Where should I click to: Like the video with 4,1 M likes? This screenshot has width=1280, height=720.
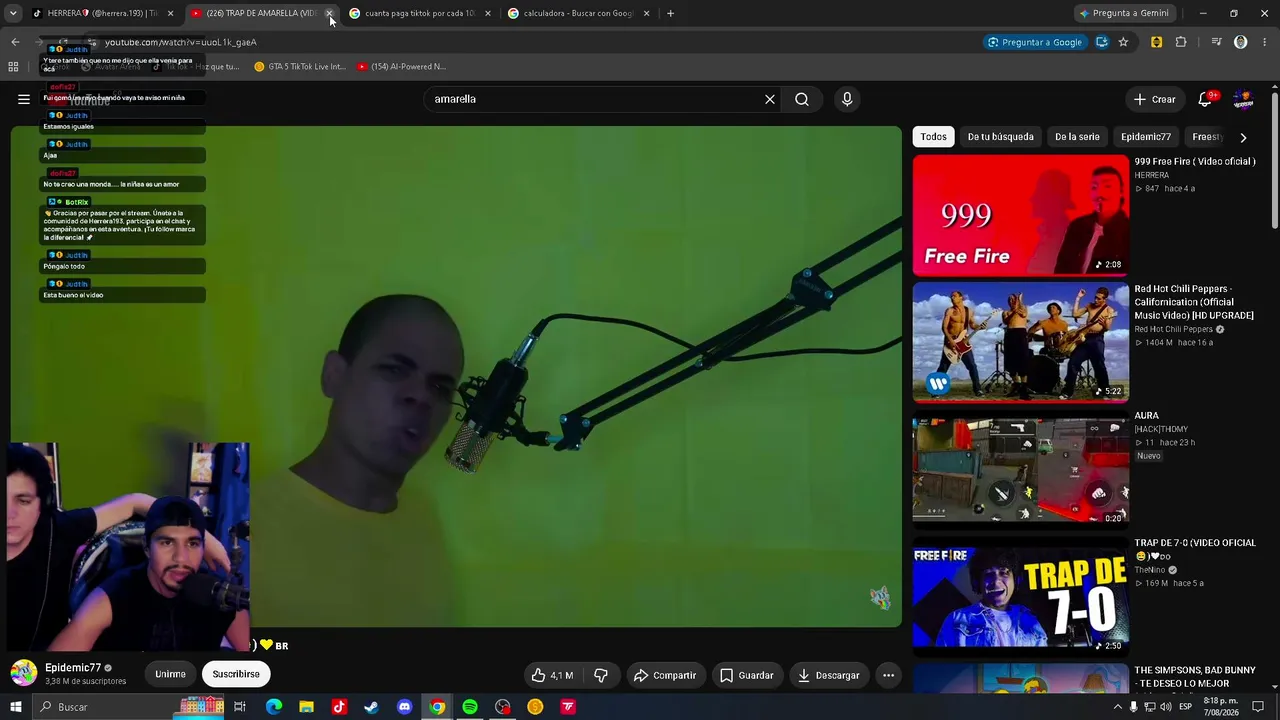[x=552, y=675]
